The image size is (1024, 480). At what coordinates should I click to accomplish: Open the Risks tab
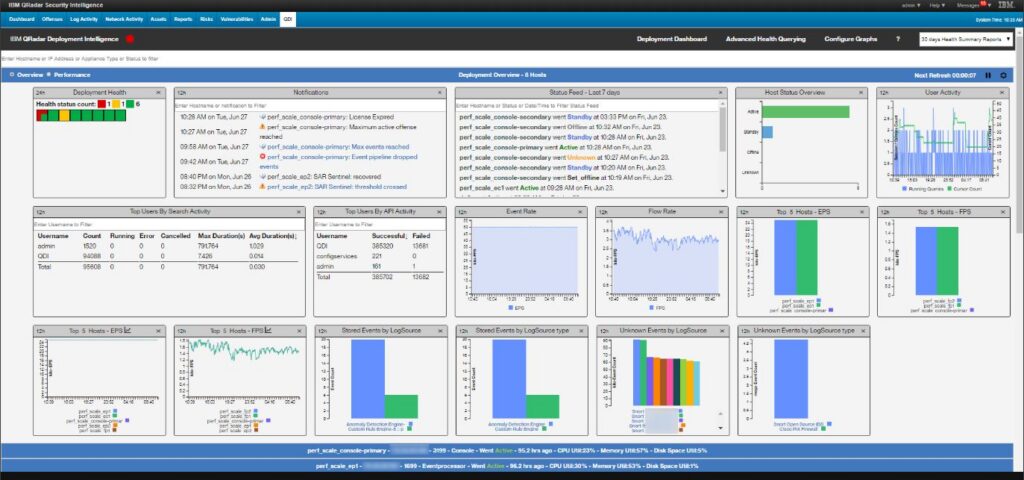click(x=207, y=20)
